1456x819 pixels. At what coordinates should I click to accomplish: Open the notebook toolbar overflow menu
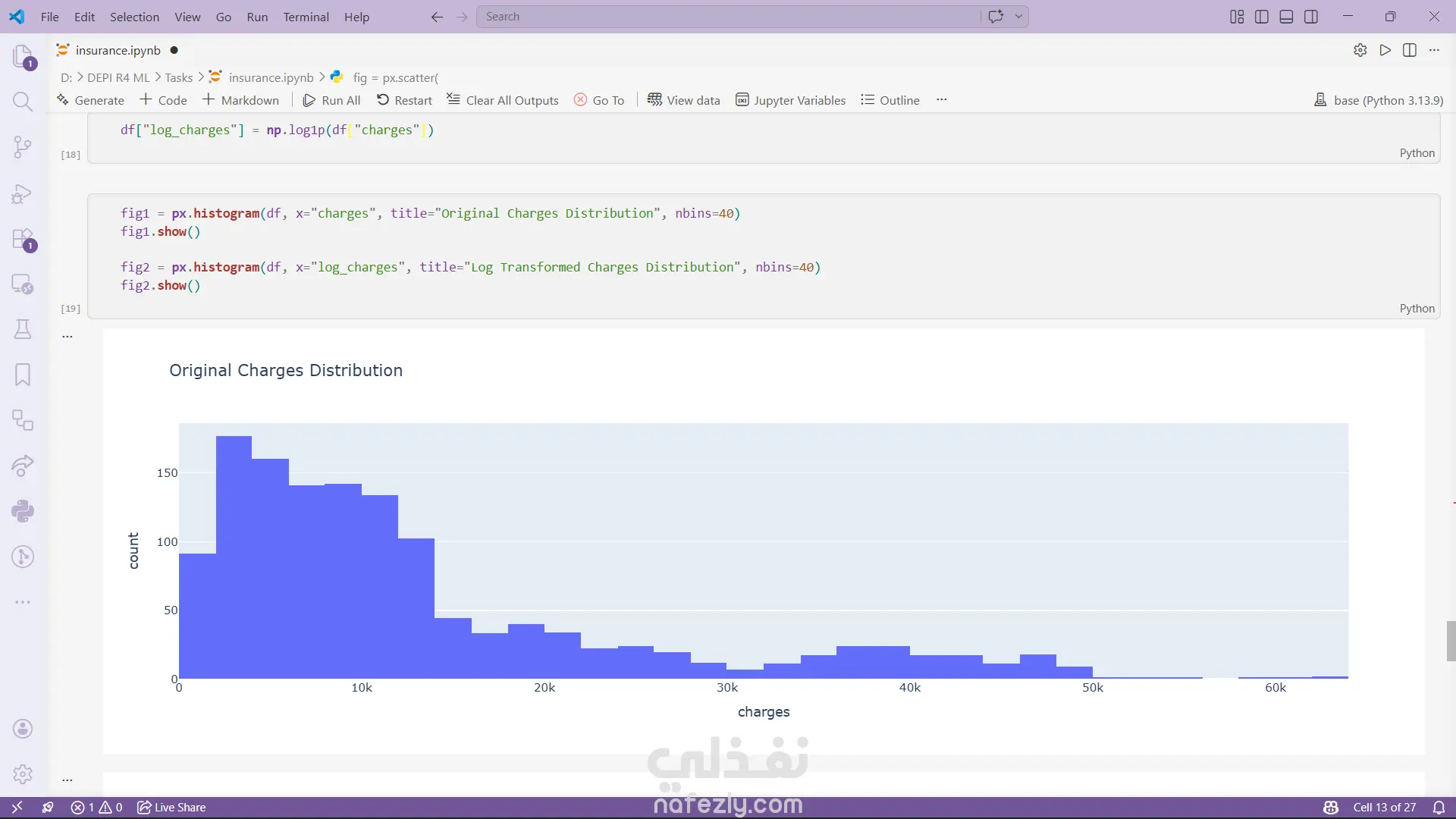point(941,100)
